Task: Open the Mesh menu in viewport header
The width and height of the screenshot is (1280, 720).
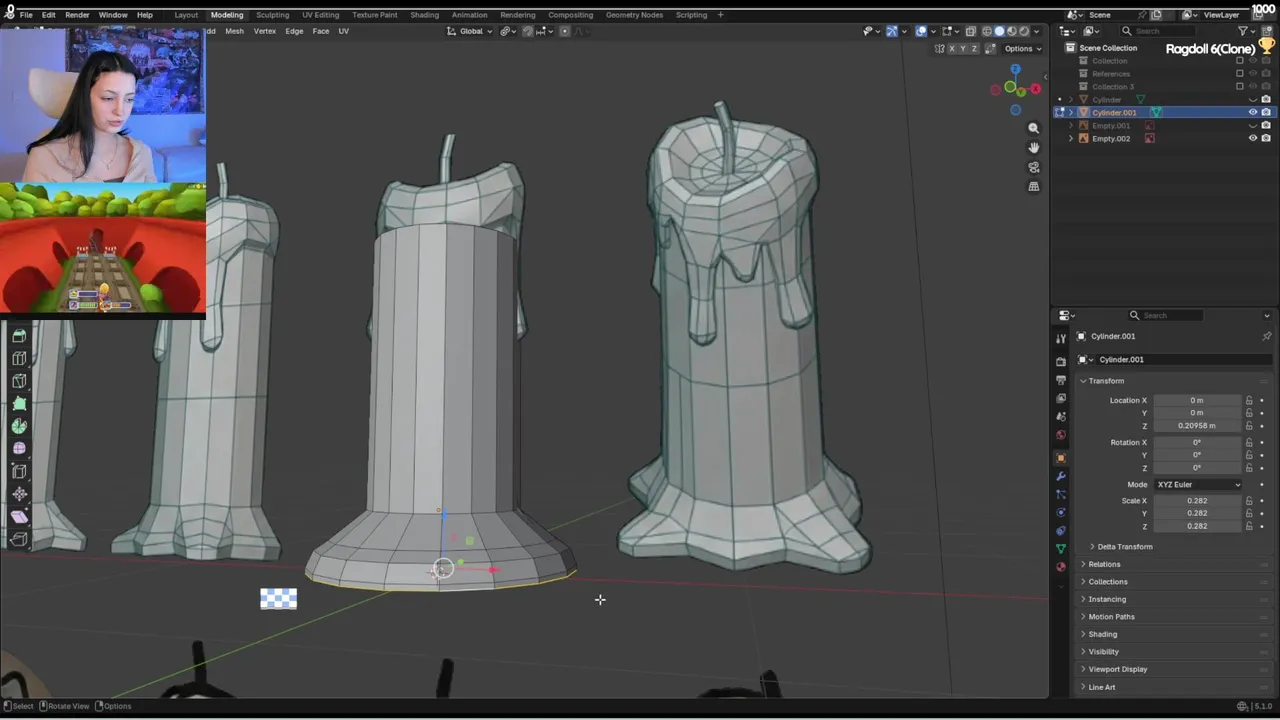Action: tap(234, 31)
